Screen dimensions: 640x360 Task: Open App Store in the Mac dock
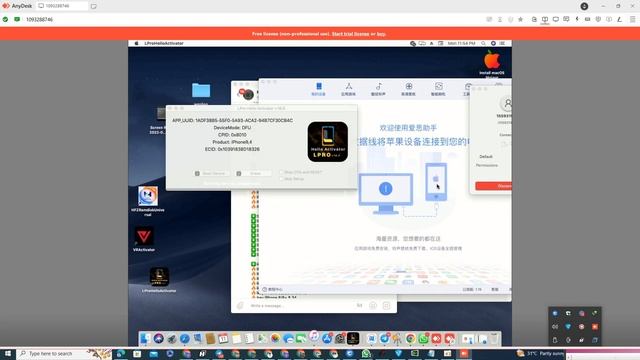[327, 338]
